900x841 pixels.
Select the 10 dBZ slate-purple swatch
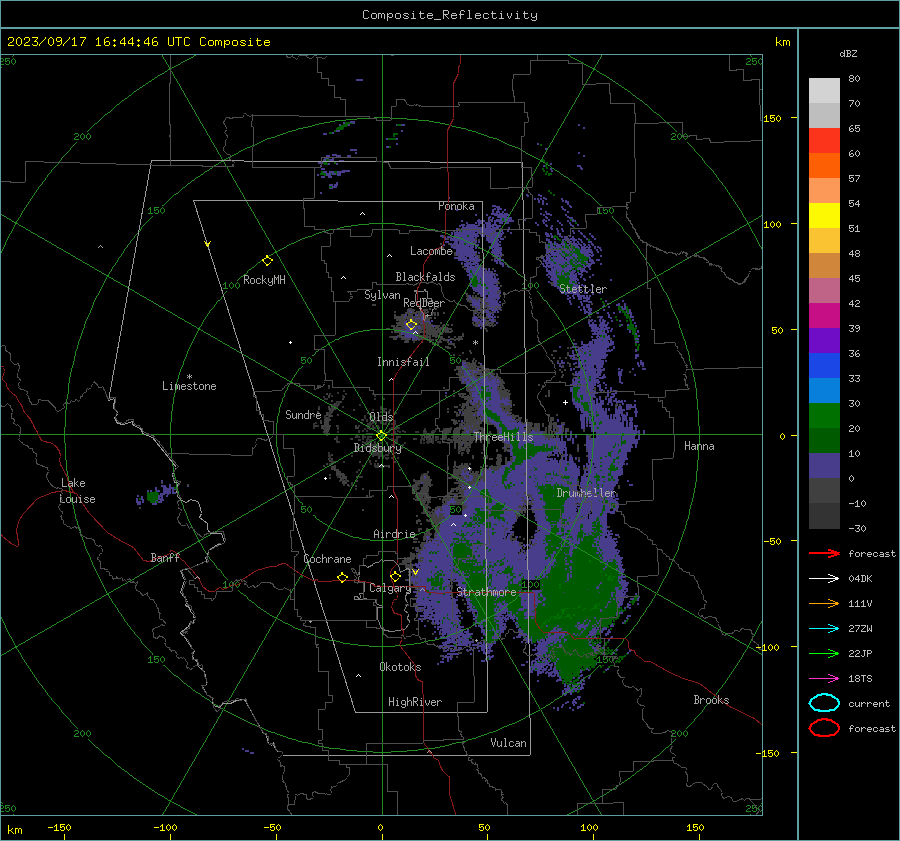point(824,466)
